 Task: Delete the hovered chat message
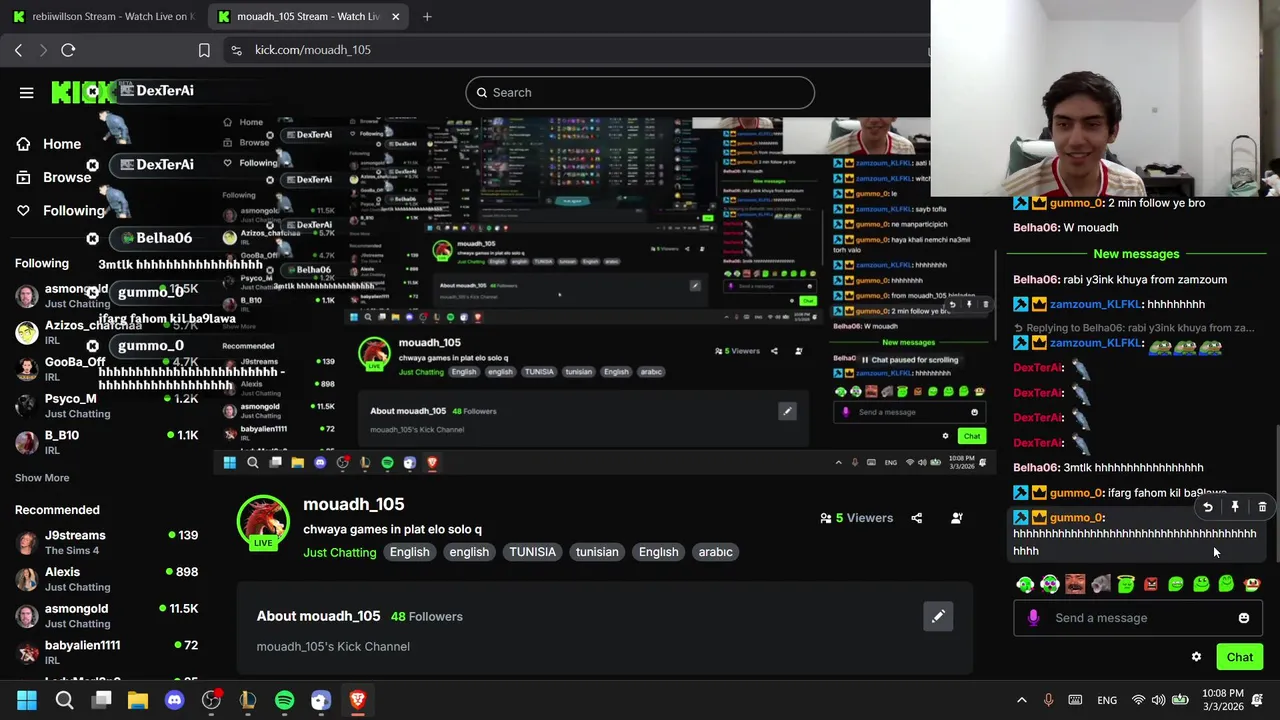point(1262,508)
